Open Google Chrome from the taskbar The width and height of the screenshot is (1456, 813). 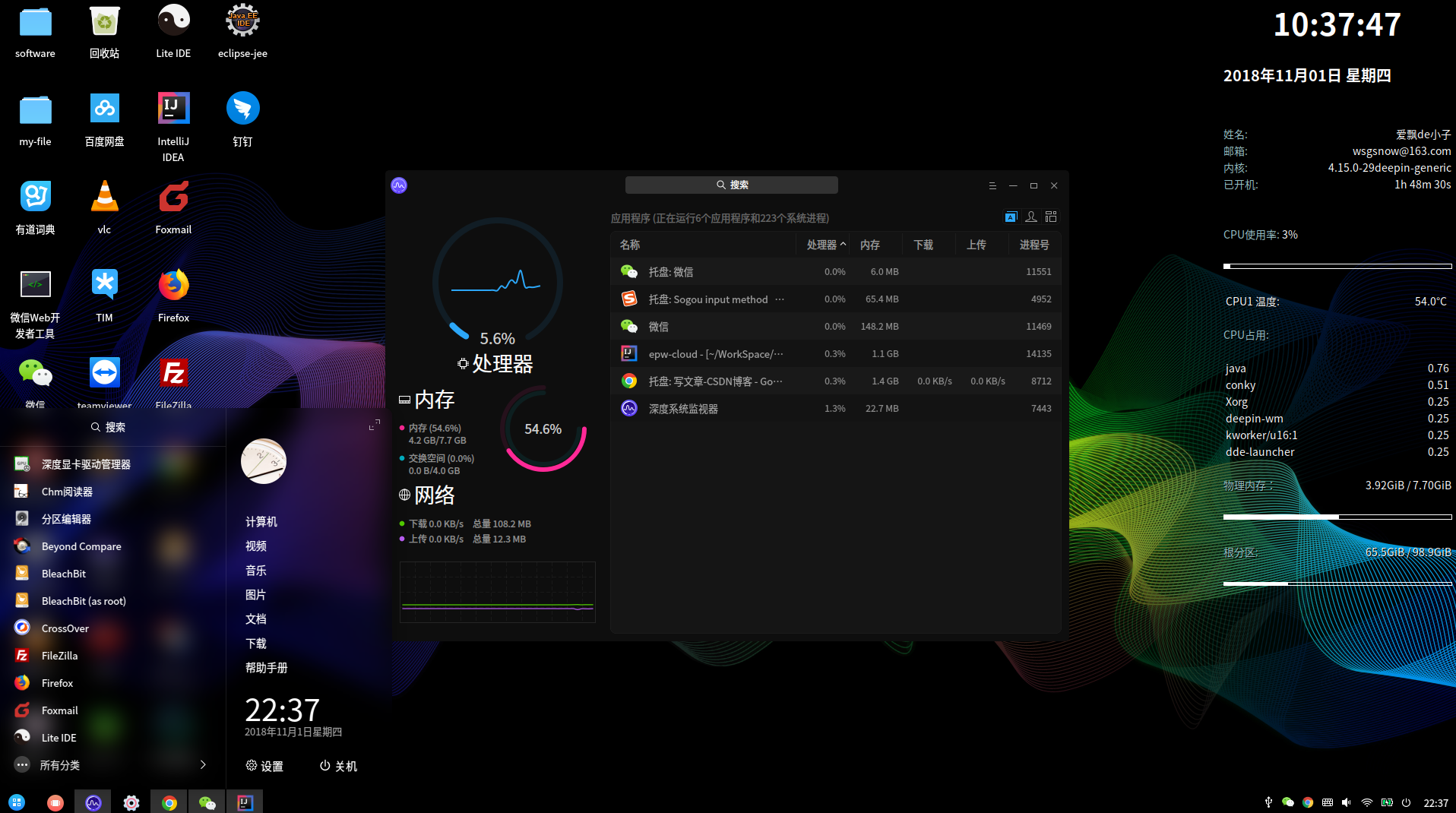coord(169,802)
